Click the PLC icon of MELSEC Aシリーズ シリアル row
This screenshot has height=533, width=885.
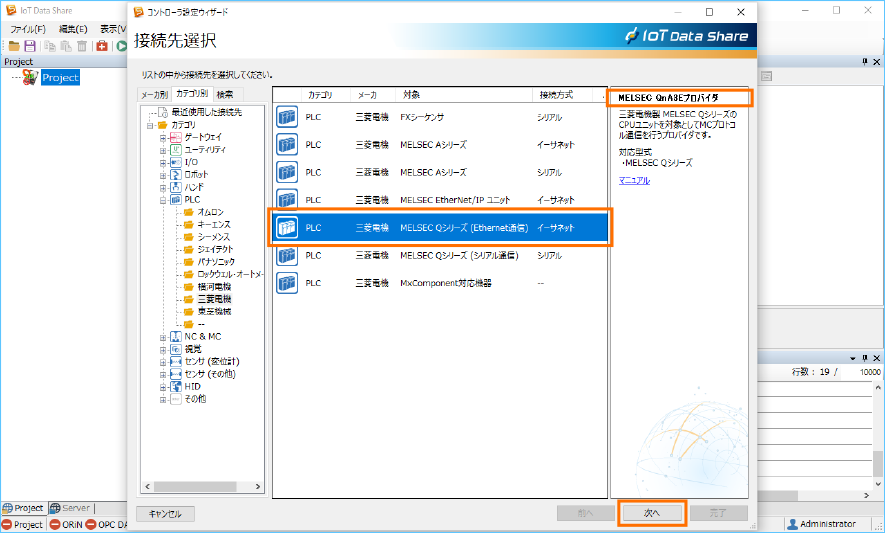coord(287,172)
